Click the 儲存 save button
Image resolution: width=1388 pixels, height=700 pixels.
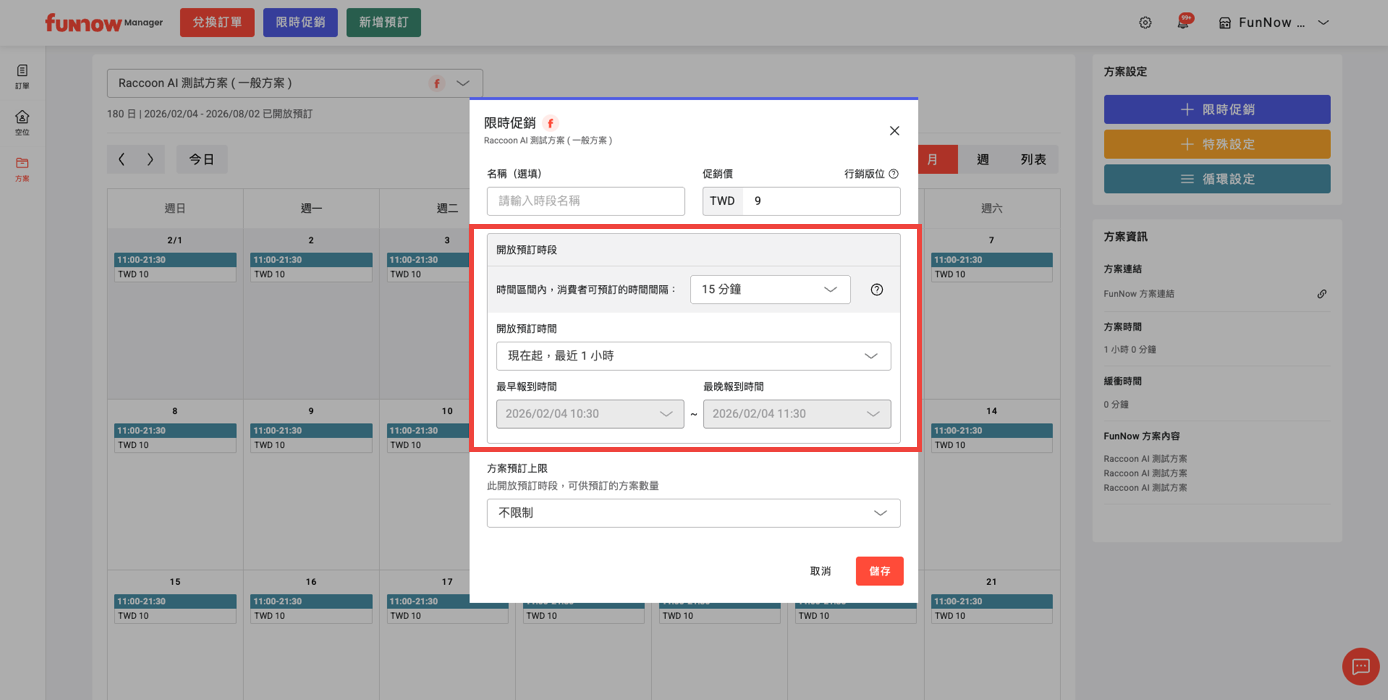coord(879,571)
